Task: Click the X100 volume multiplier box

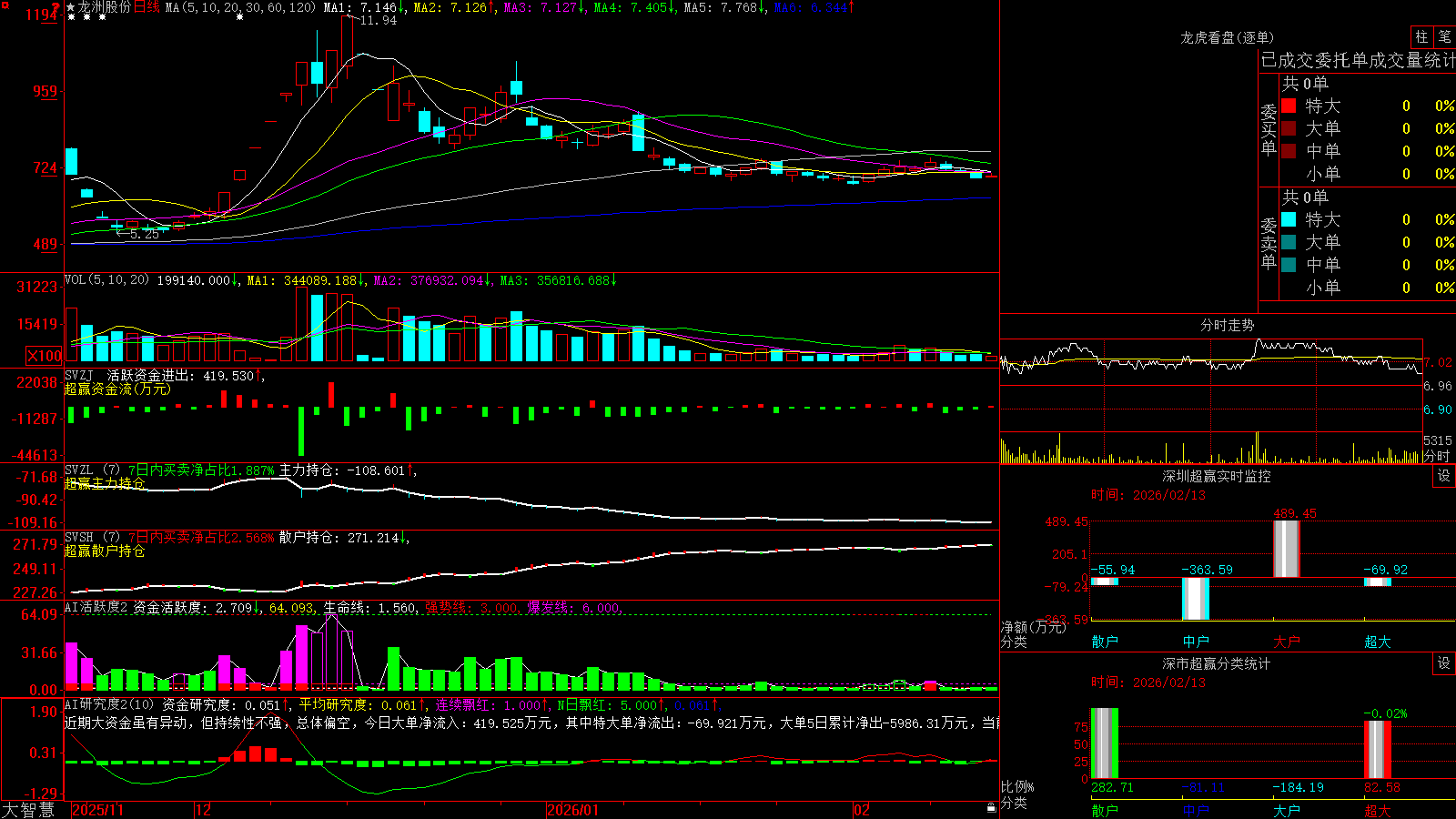Action: (45, 356)
